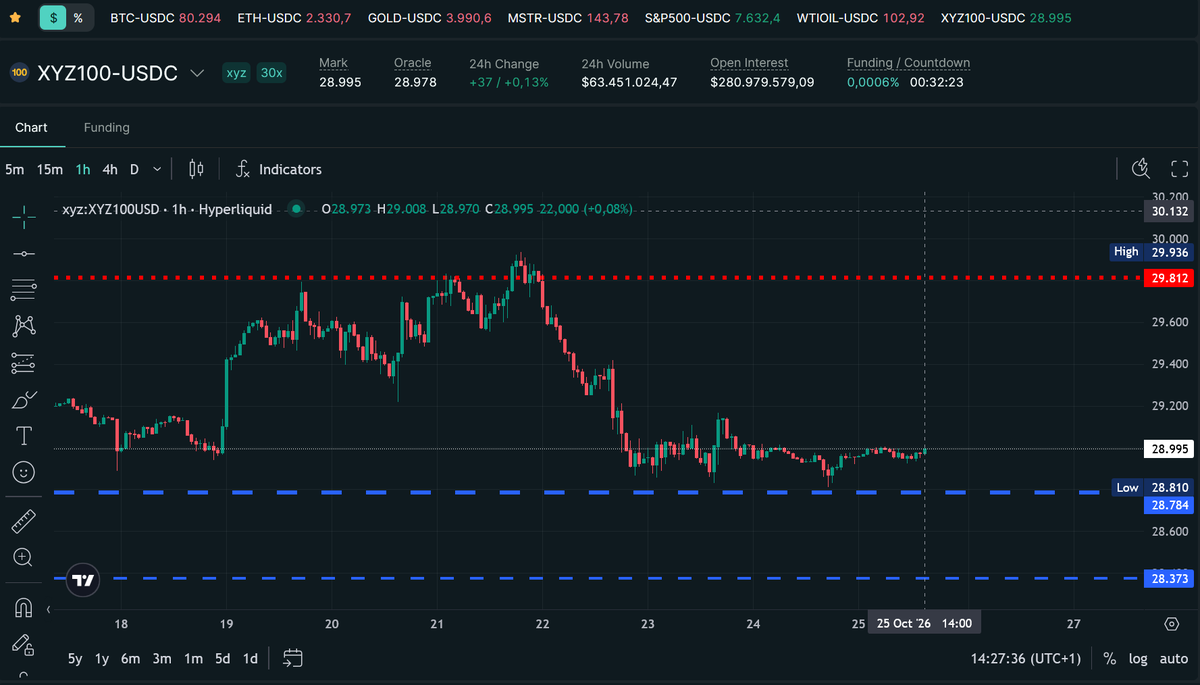This screenshot has width=1200, height=685.
Task: Click the Go to date calendar icon
Action: (292, 658)
